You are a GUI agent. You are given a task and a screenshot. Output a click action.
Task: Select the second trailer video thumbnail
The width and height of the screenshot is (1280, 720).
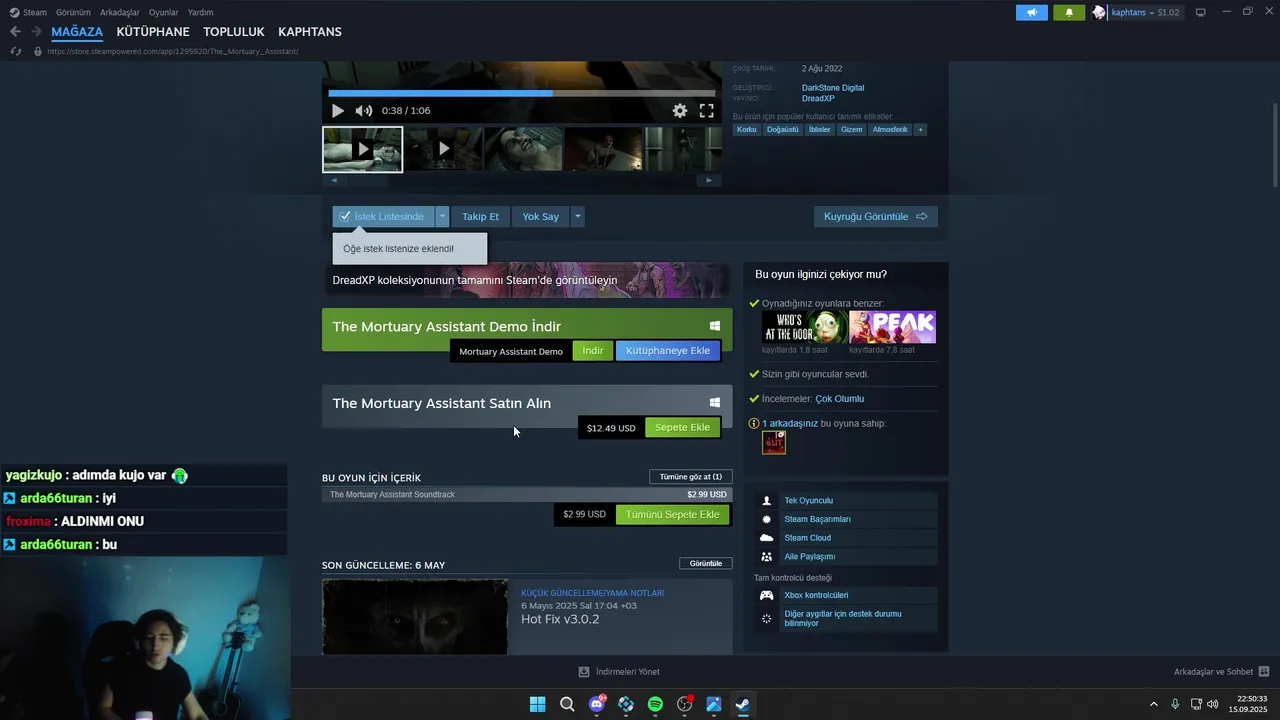pyautogui.click(x=443, y=149)
